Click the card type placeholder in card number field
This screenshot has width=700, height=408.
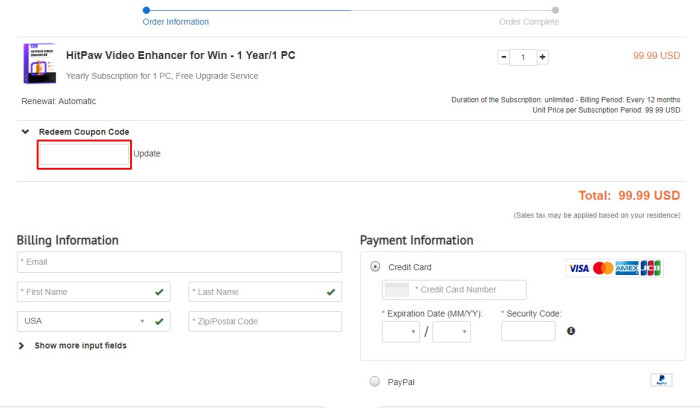point(396,290)
